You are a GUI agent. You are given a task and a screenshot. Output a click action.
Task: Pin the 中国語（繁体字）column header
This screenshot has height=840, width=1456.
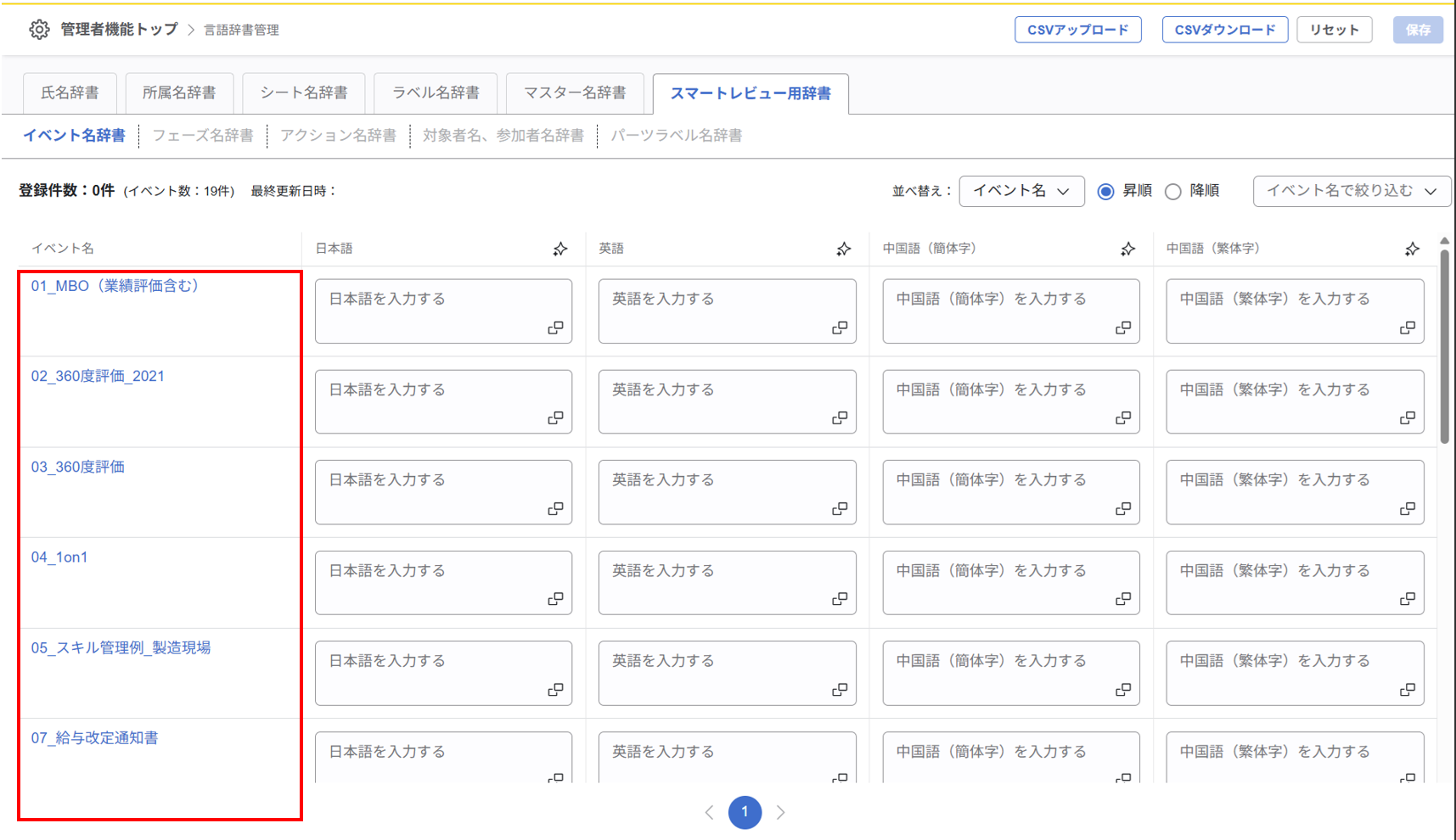1412,249
